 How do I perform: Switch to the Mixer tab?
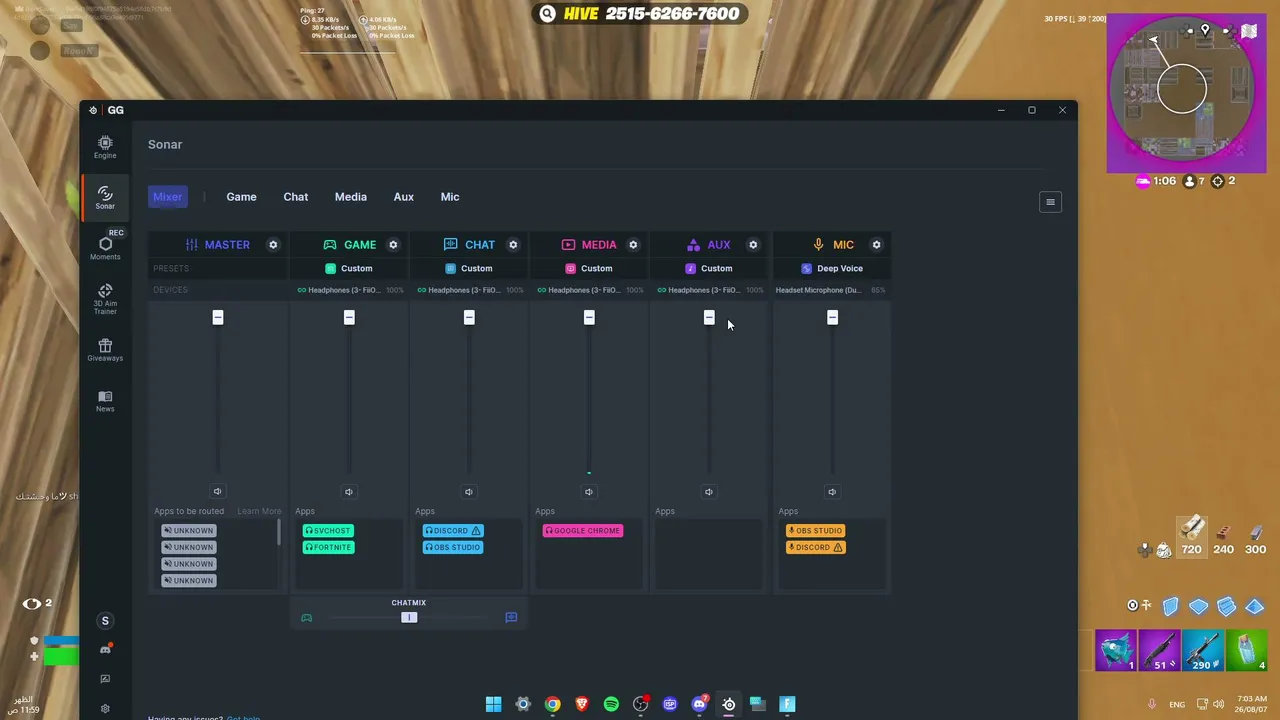click(168, 197)
